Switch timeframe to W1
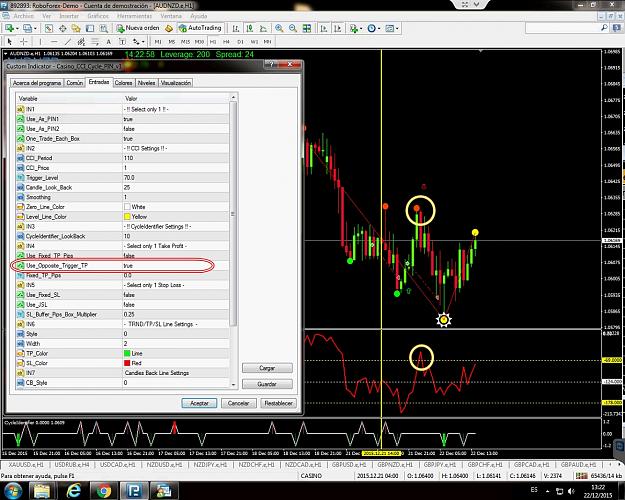This screenshot has width=625, height=500. coord(254,41)
